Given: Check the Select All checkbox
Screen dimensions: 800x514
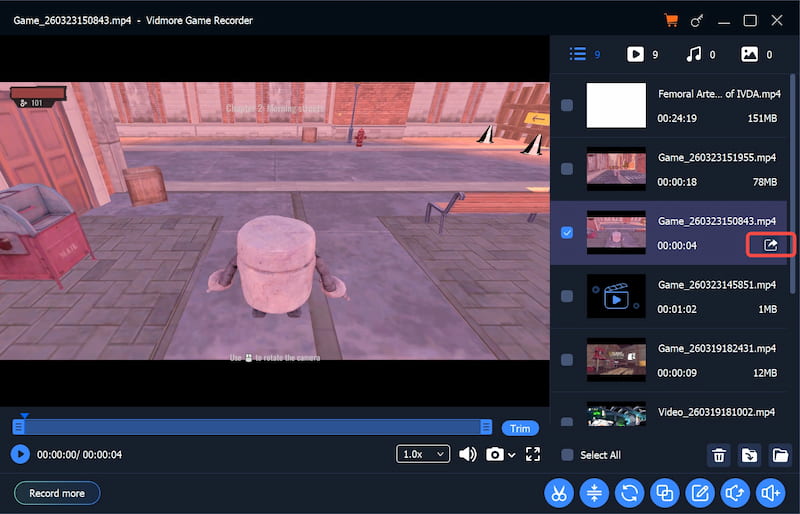Looking at the screenshot, I should (567, 455).
